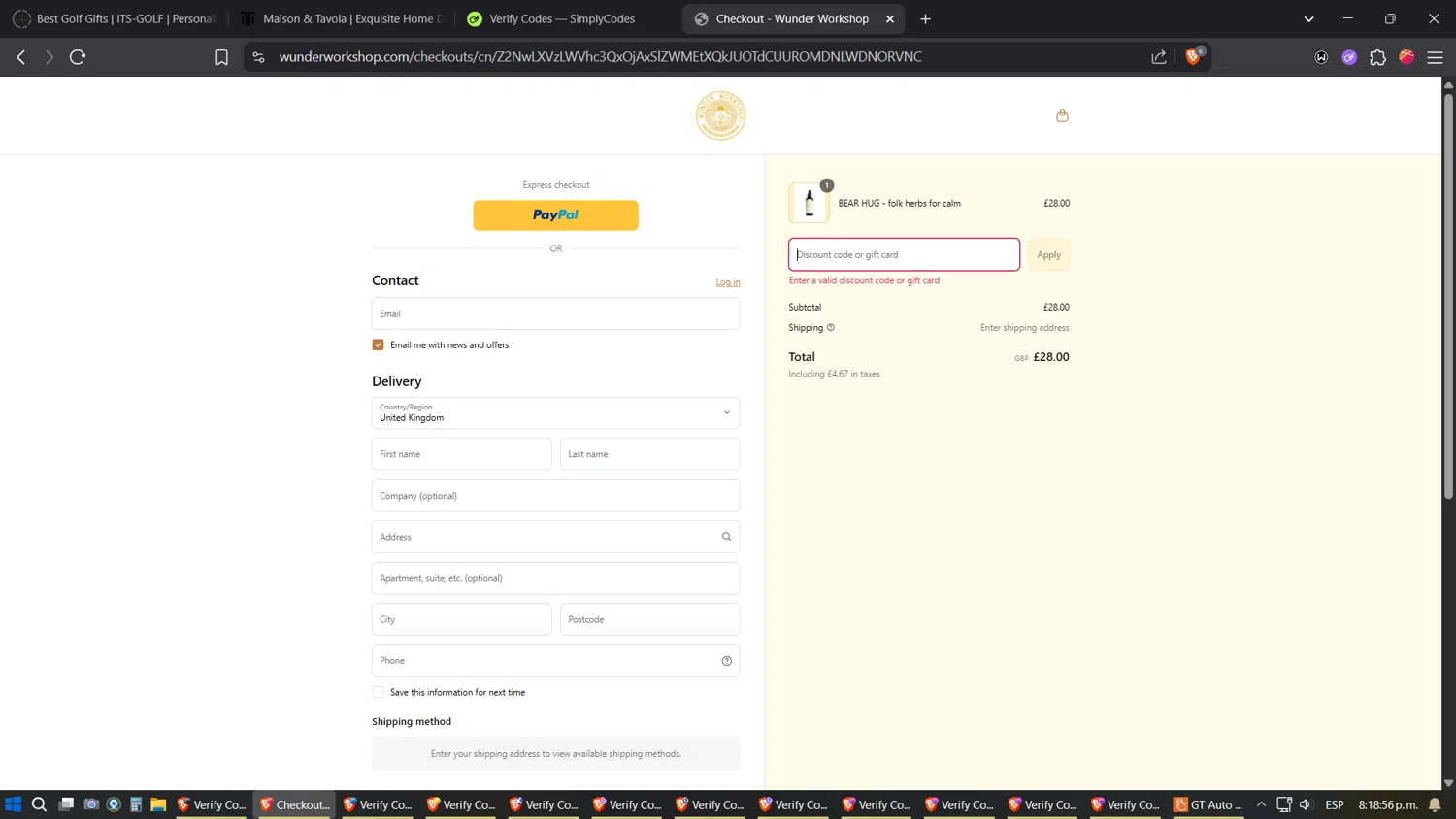This screenshot has height=819, width=1456.
Task: Bookmark this page icon
Action: click(221, 57)
